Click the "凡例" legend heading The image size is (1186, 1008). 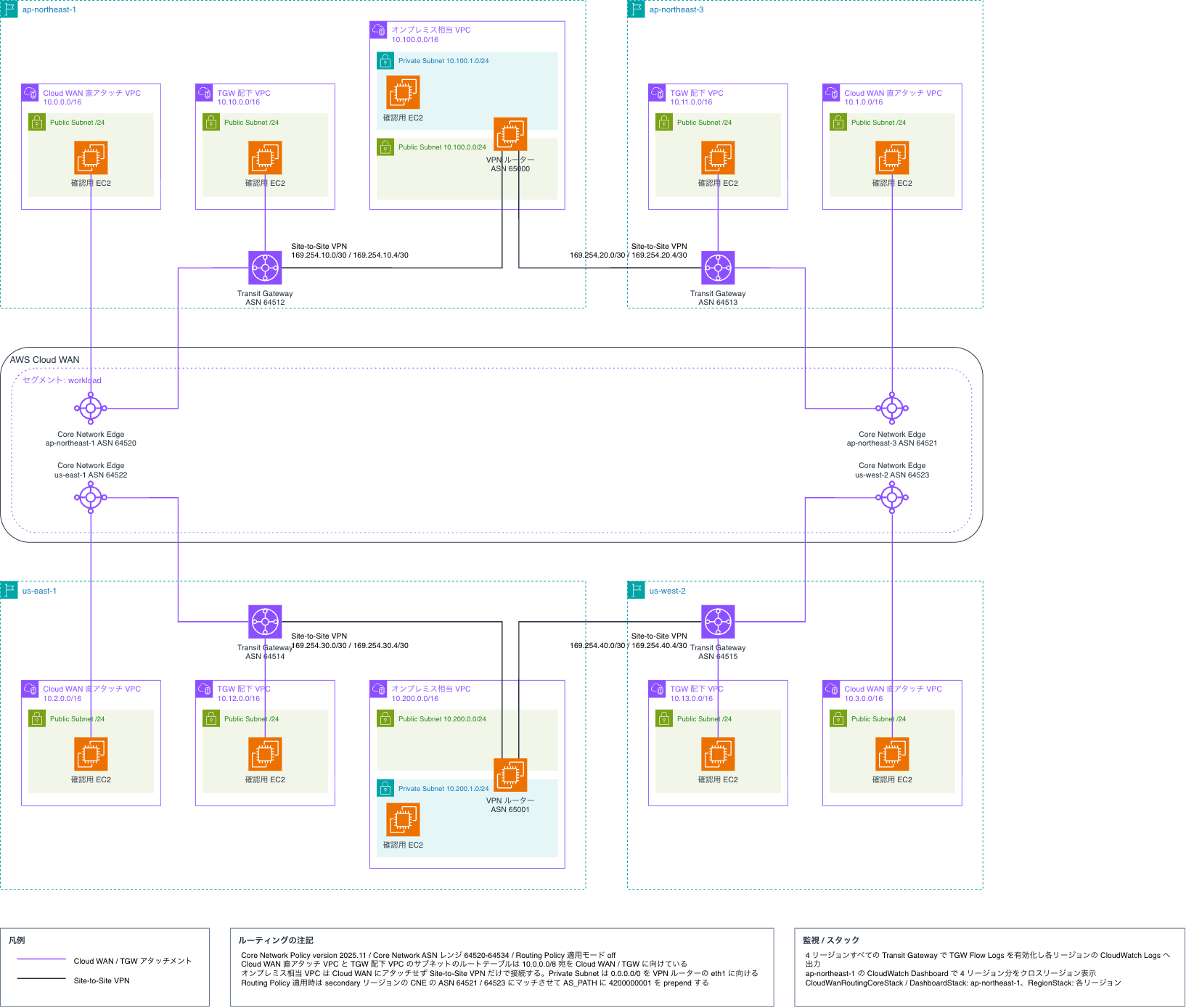coord(17,941)
